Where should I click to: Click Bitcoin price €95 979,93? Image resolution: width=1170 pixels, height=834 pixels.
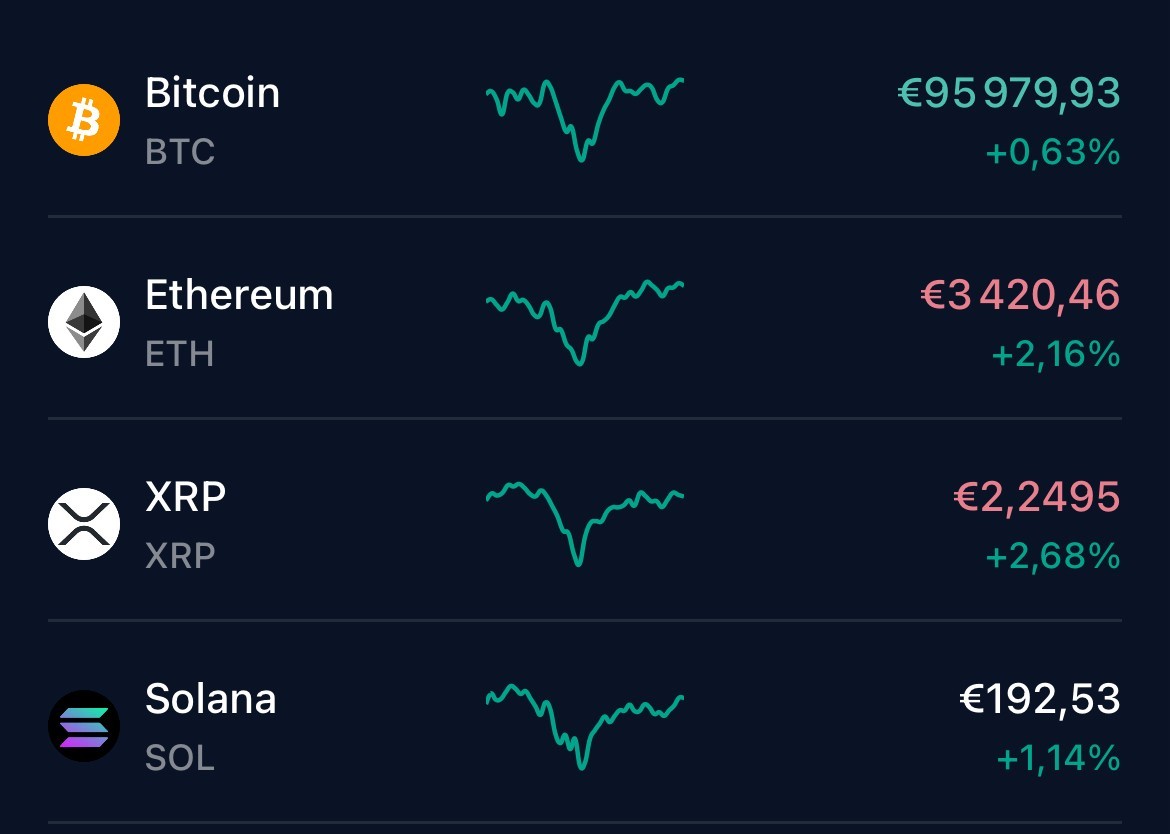click(1008, 93)
